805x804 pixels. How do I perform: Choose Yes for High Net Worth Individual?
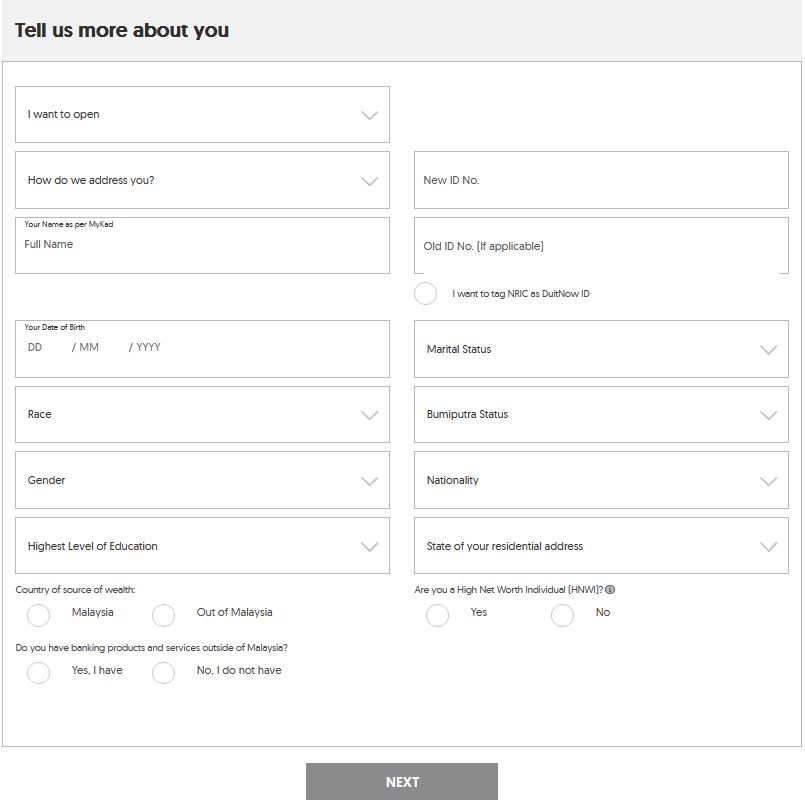coord(438,615)
